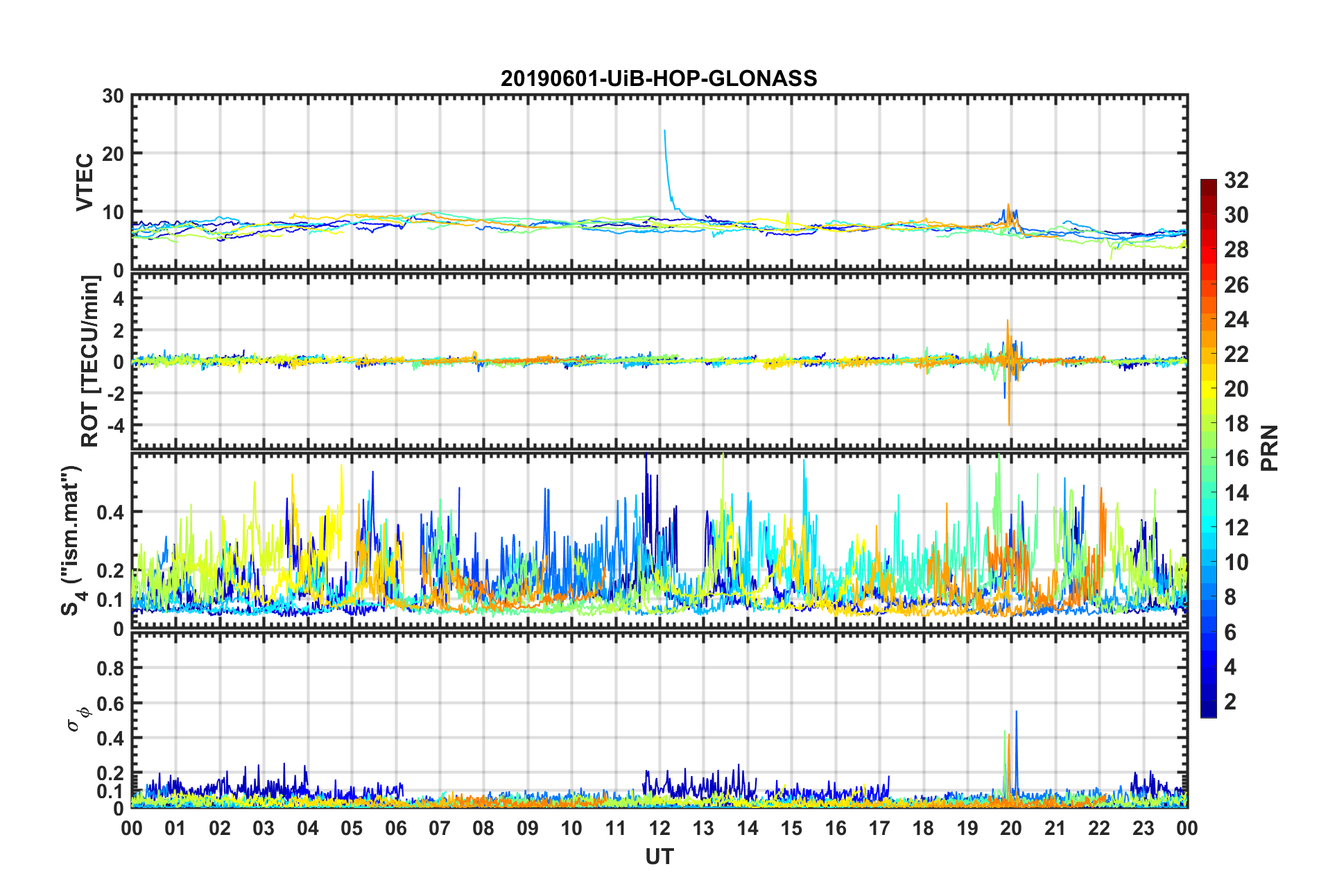Select the PRN colorbar label
This screenshot has width=1319, height=896.
coord(1269,448)
